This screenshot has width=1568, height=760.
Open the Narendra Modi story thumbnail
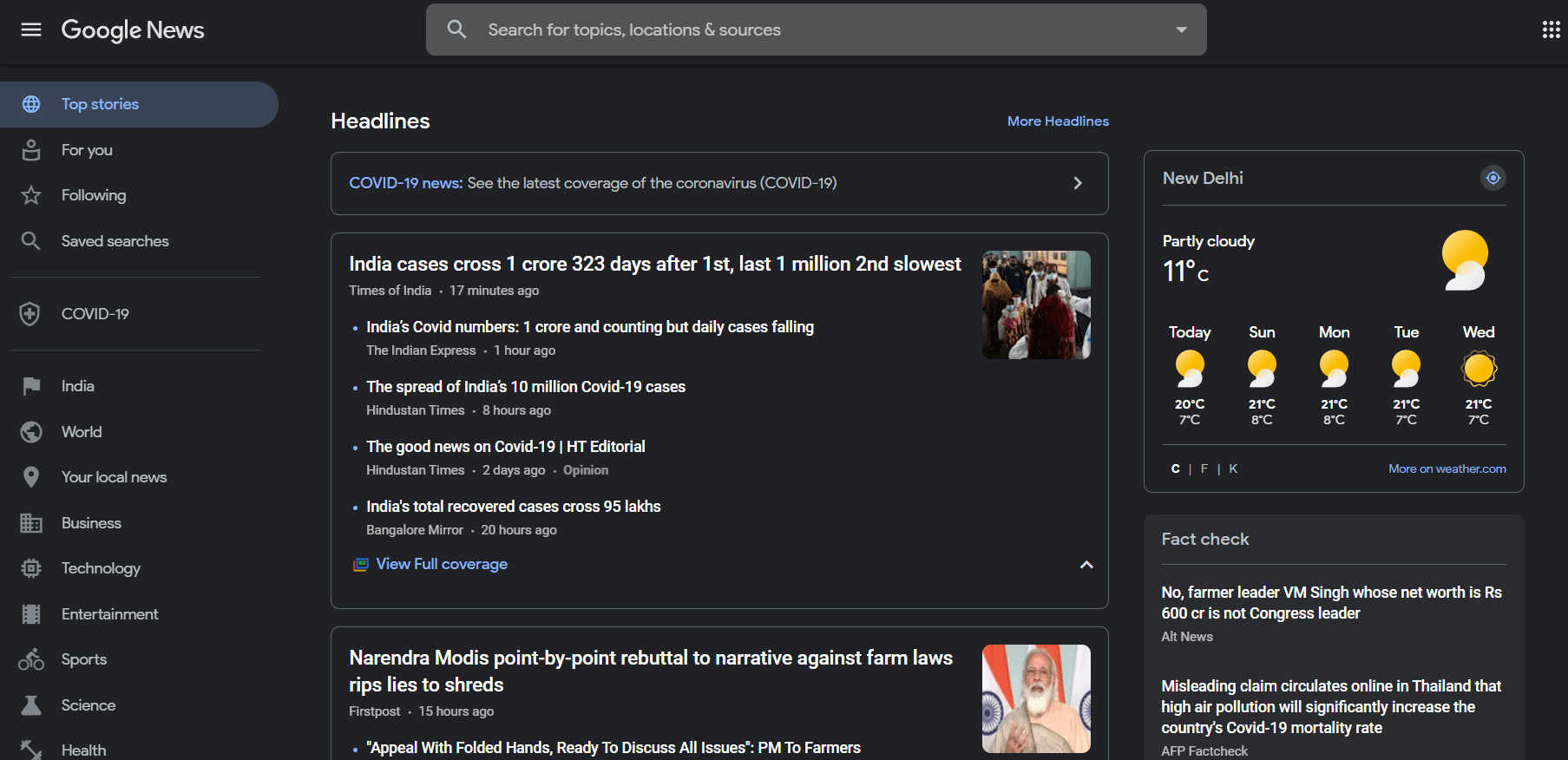click(1036, 698)
